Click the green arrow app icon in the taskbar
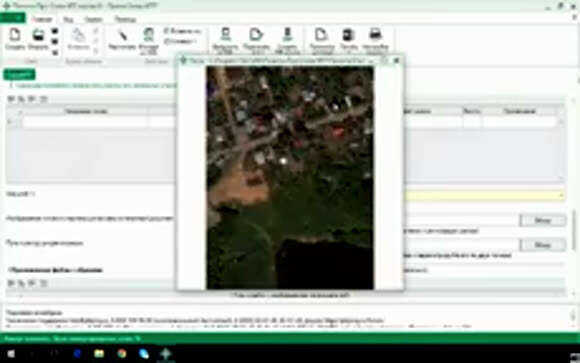This screenshot has width=580, height=363. point(166,354)
